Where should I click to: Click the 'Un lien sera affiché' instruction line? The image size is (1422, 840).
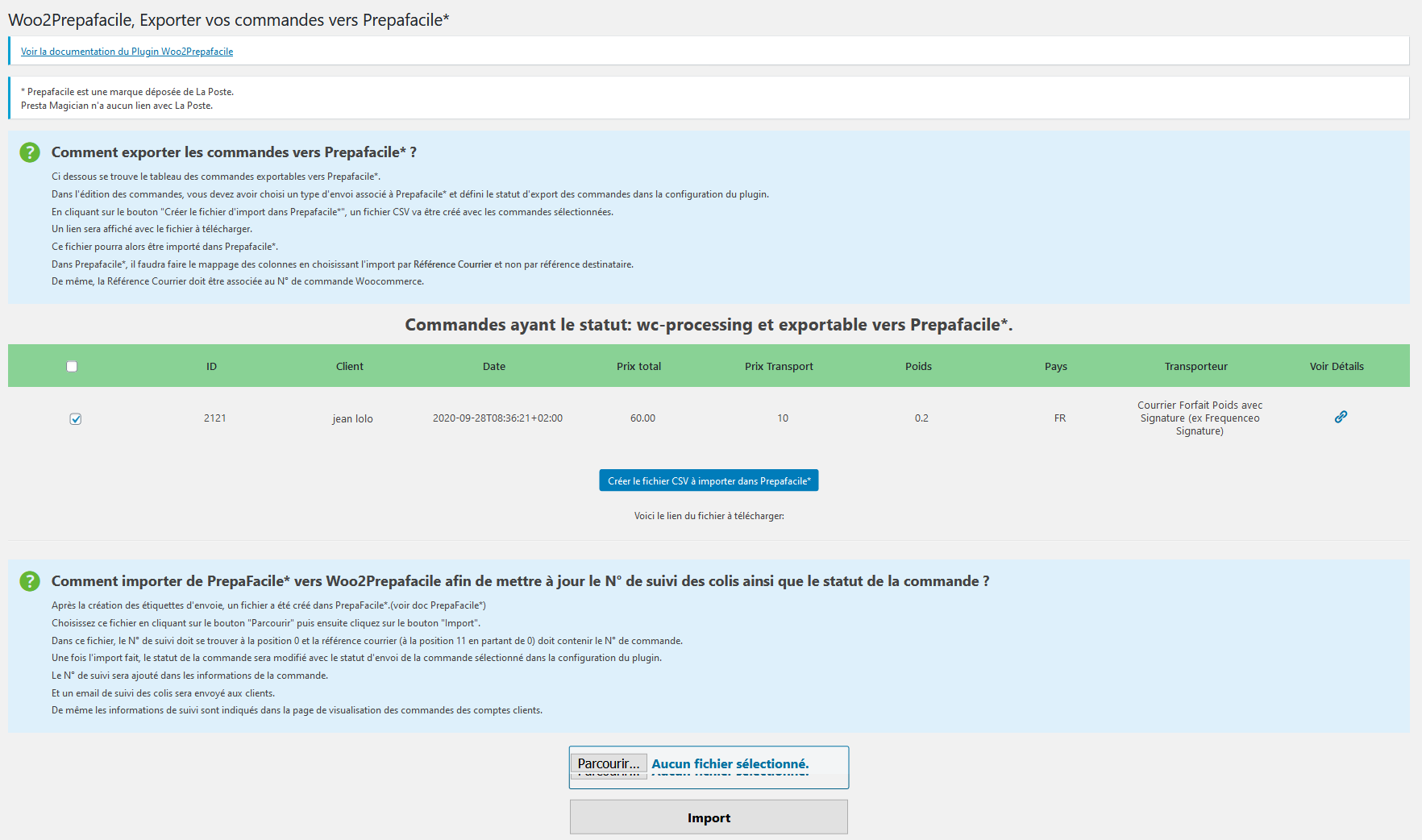(152, 229)
